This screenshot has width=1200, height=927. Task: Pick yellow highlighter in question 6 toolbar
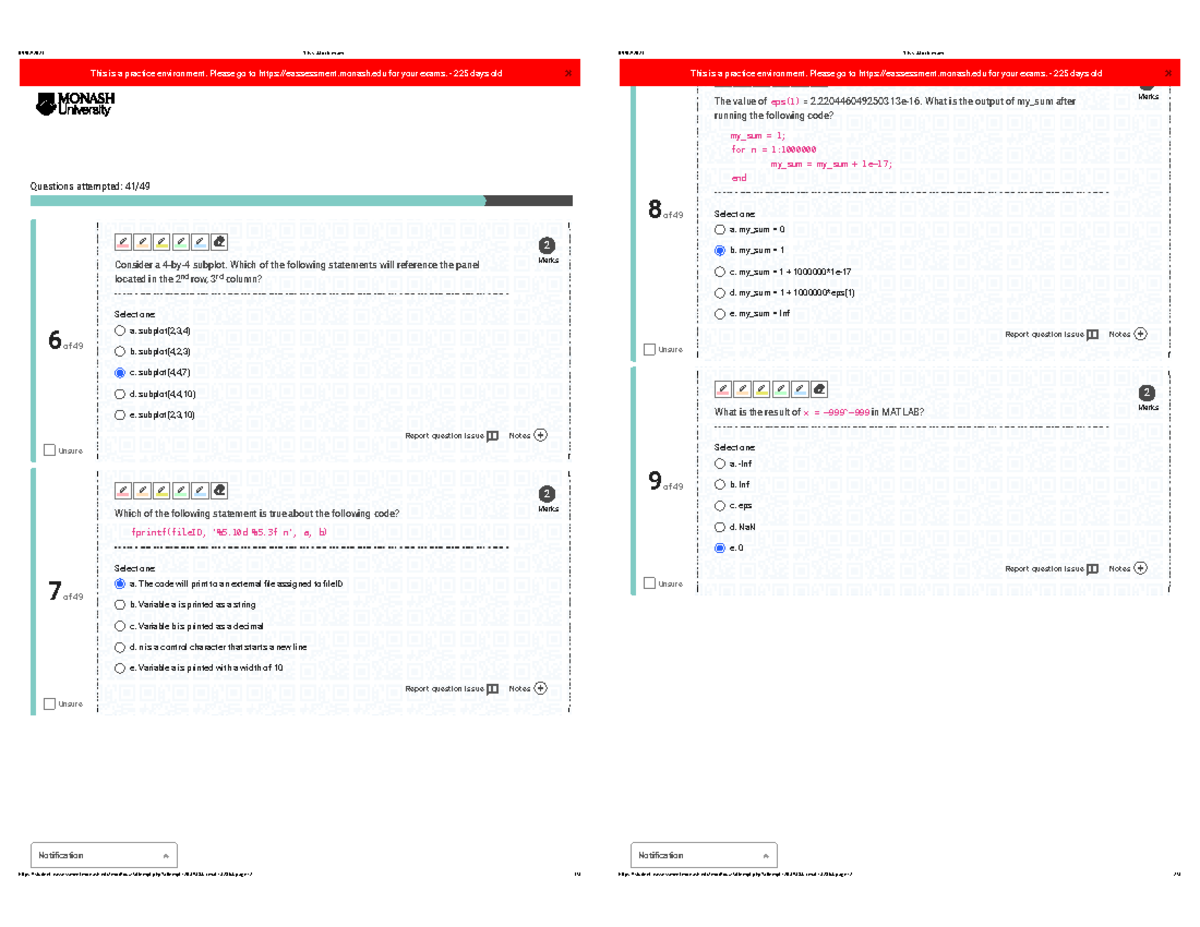(162, 242)
